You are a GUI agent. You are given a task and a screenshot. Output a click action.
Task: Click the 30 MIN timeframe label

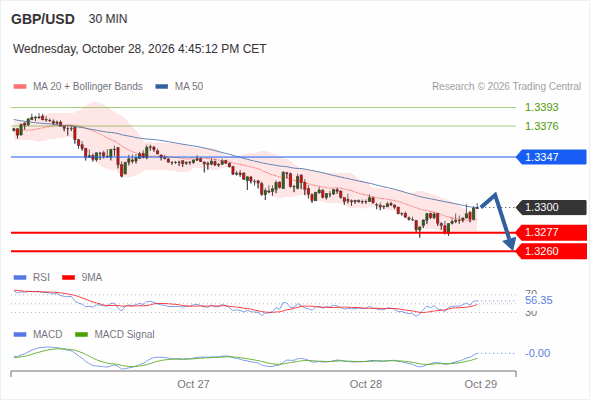108,19
